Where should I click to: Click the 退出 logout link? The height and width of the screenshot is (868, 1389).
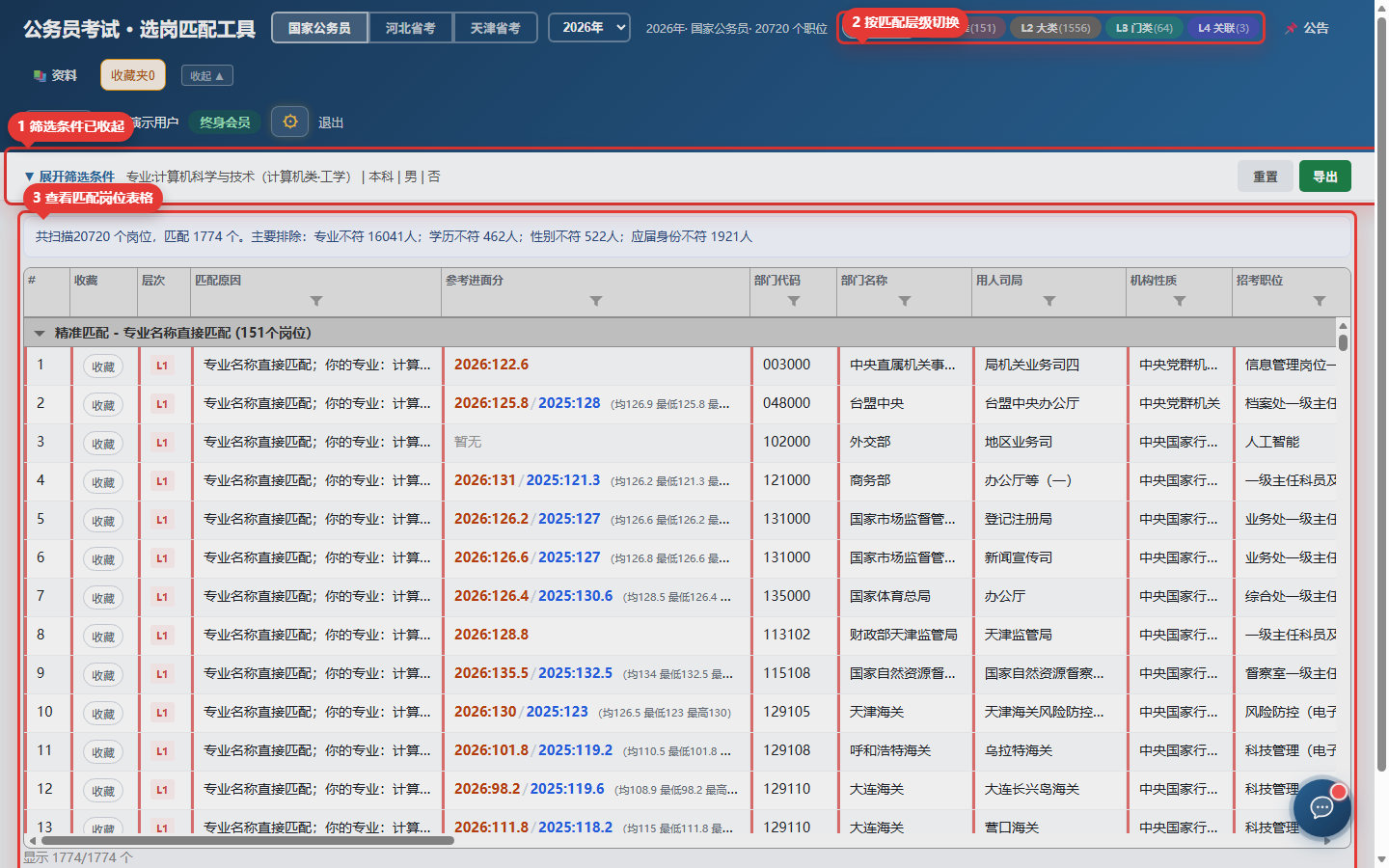click(x=331, y=122)
